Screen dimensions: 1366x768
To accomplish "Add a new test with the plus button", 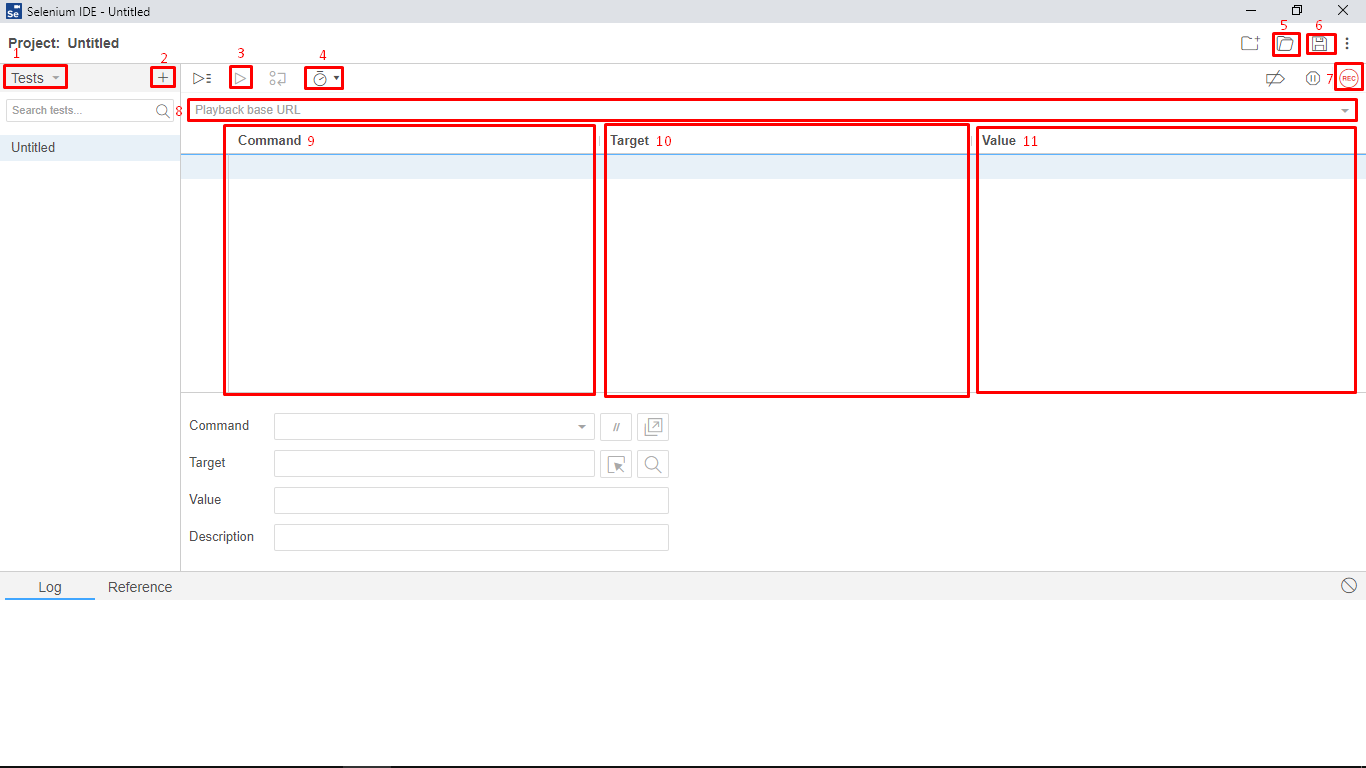I will [162, 77].
